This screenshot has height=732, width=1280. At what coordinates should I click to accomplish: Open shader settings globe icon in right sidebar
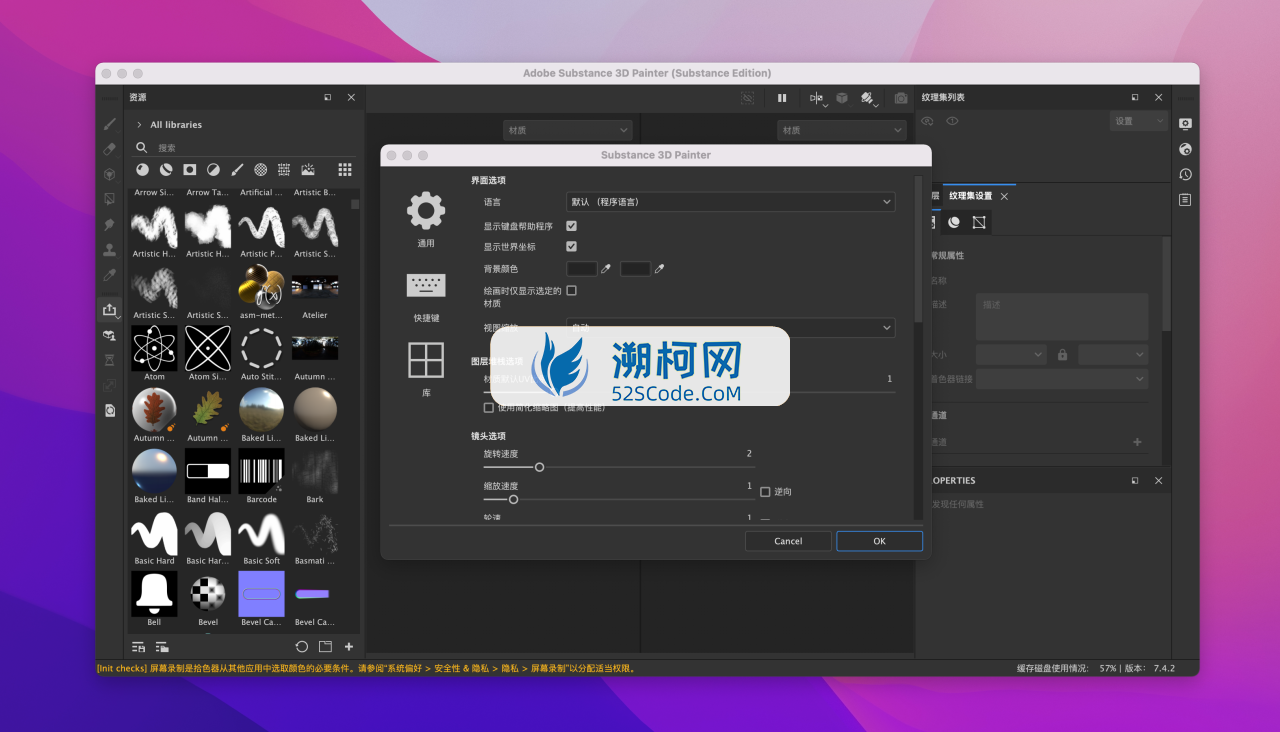click(1185, 149)
